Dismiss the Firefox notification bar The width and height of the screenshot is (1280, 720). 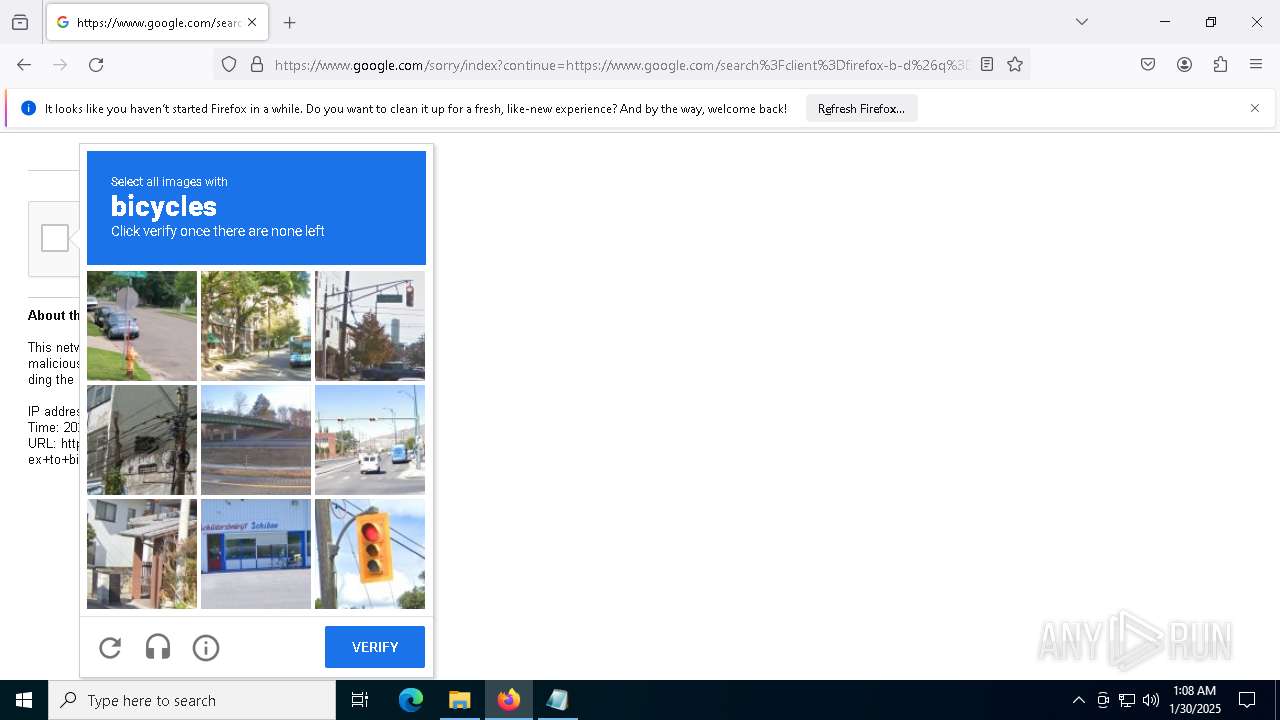point(1255,108)
